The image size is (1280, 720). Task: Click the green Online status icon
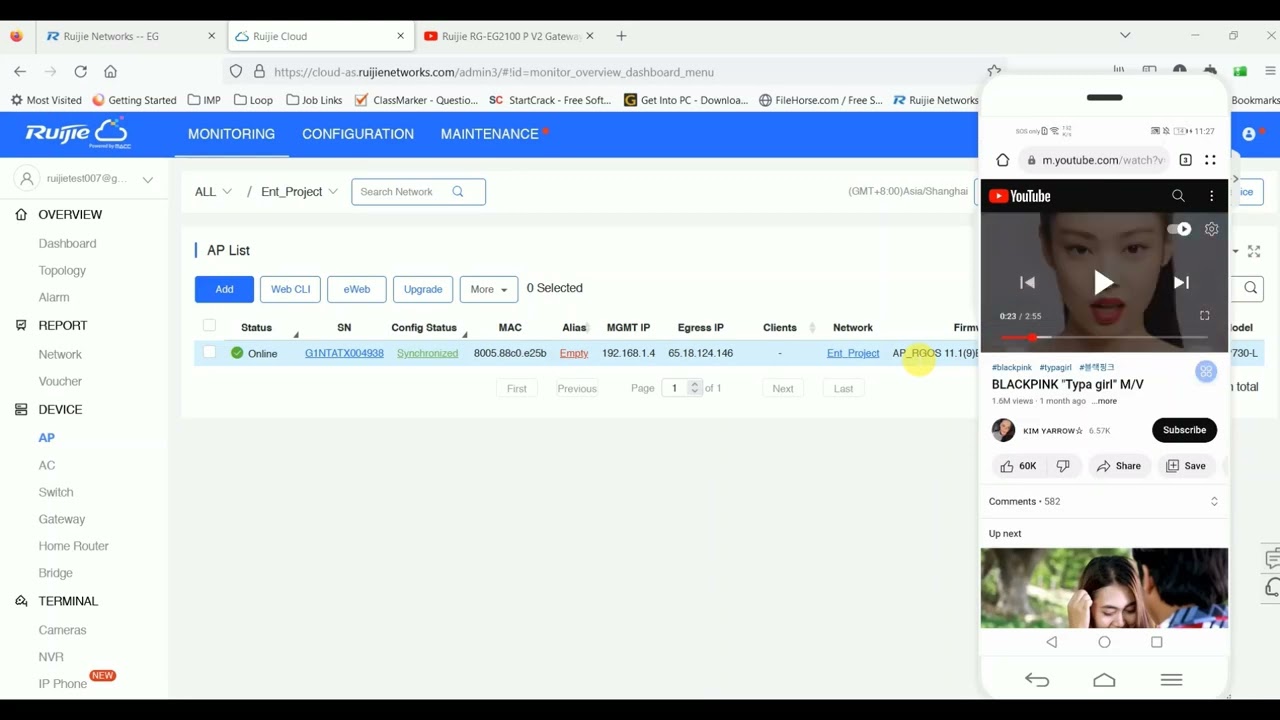(x=237, y=353)
